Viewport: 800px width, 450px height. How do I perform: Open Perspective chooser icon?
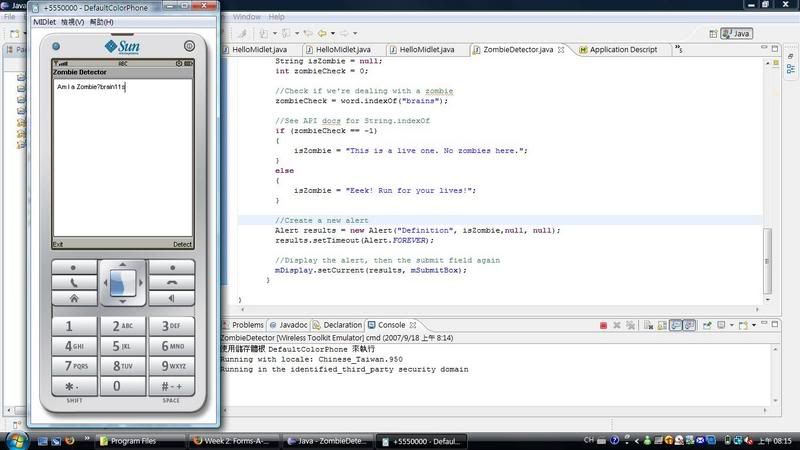(x=713, y=34)
